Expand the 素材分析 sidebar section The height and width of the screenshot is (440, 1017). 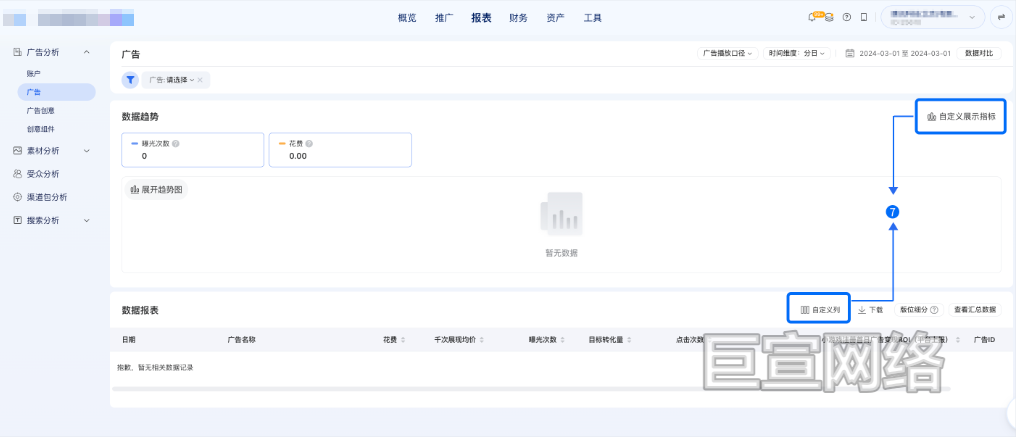click(x=87, y=151)
